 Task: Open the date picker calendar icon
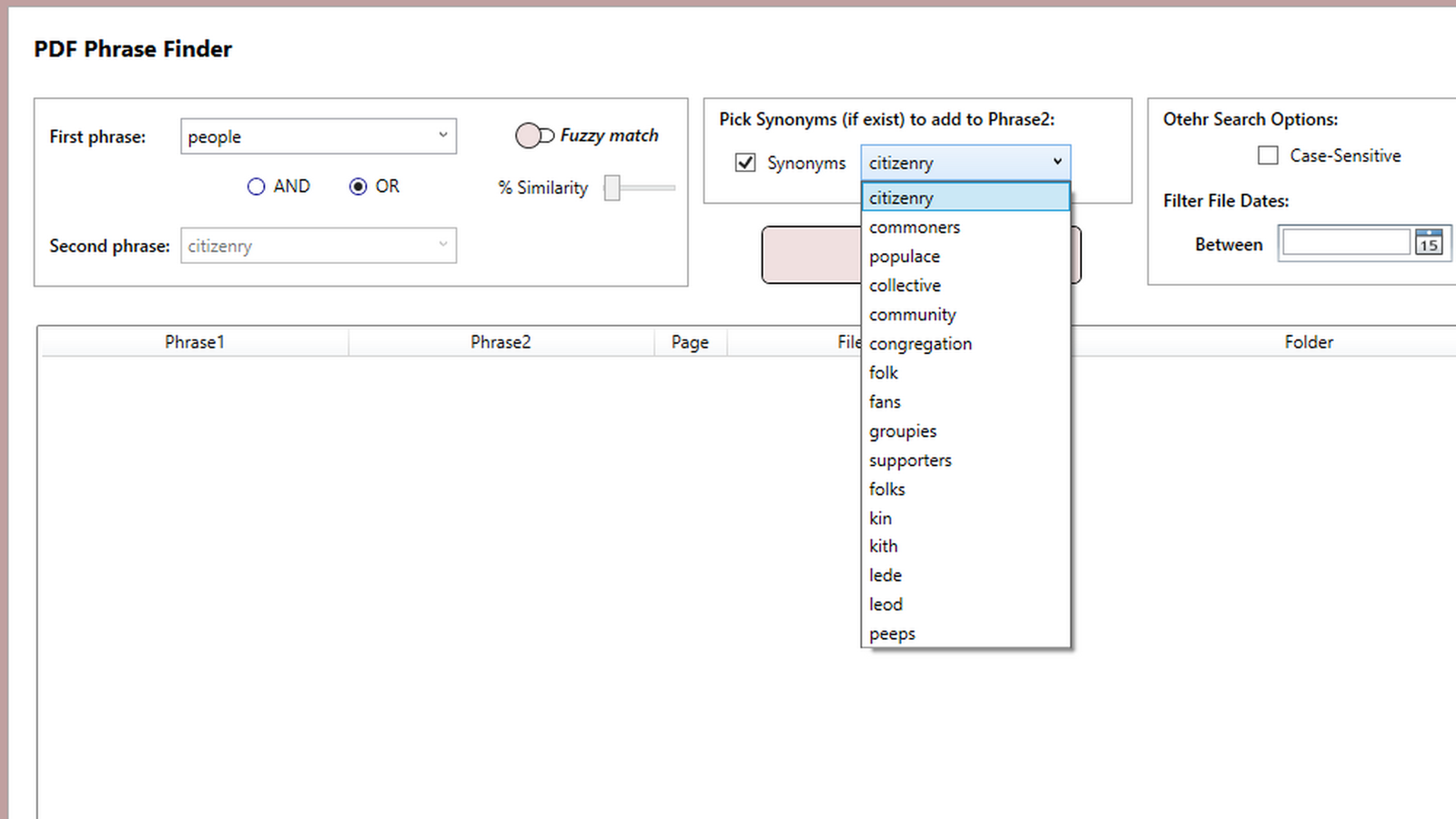(1429, 242)
